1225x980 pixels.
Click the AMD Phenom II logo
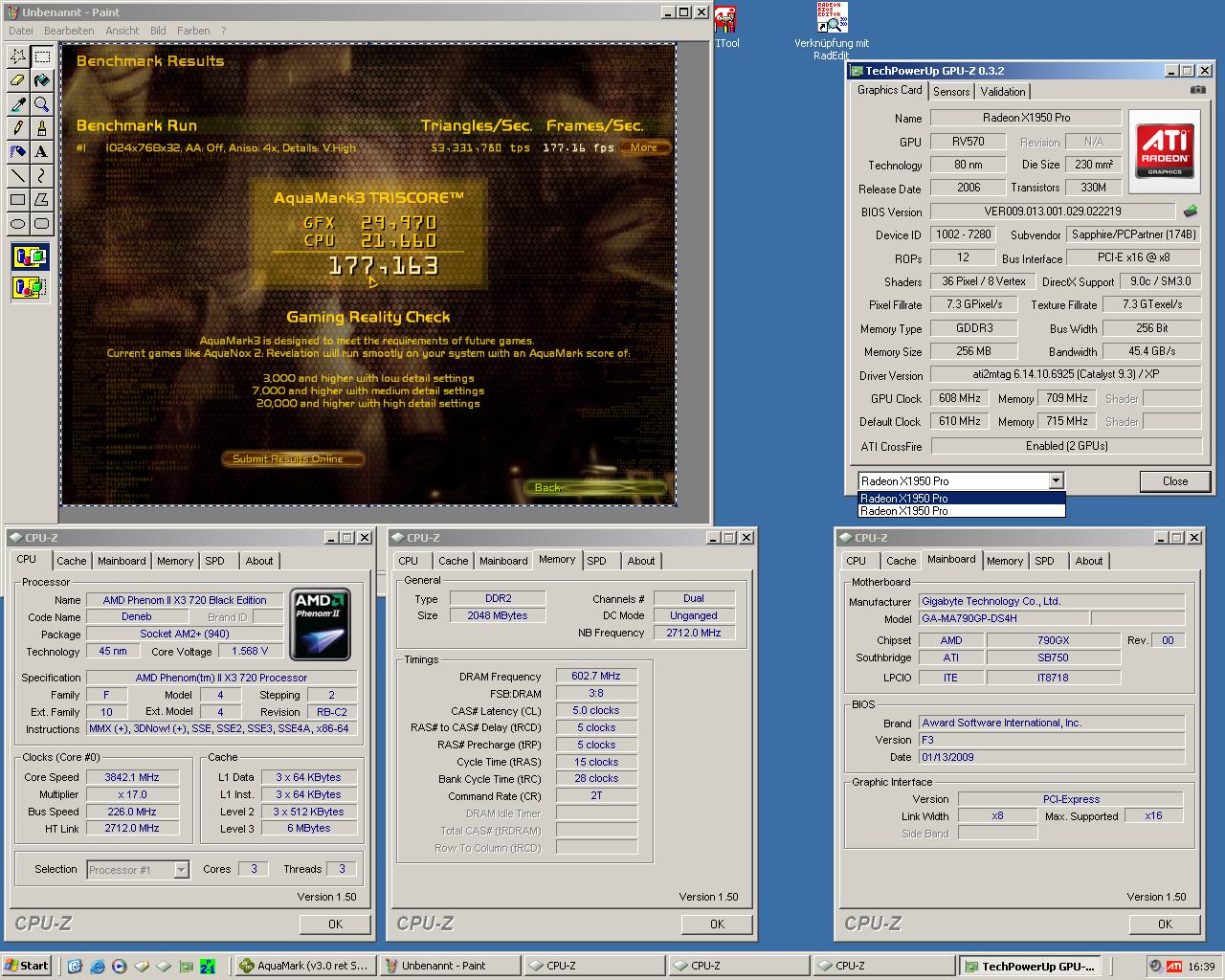pyautogui.click(x=320, y=624)
